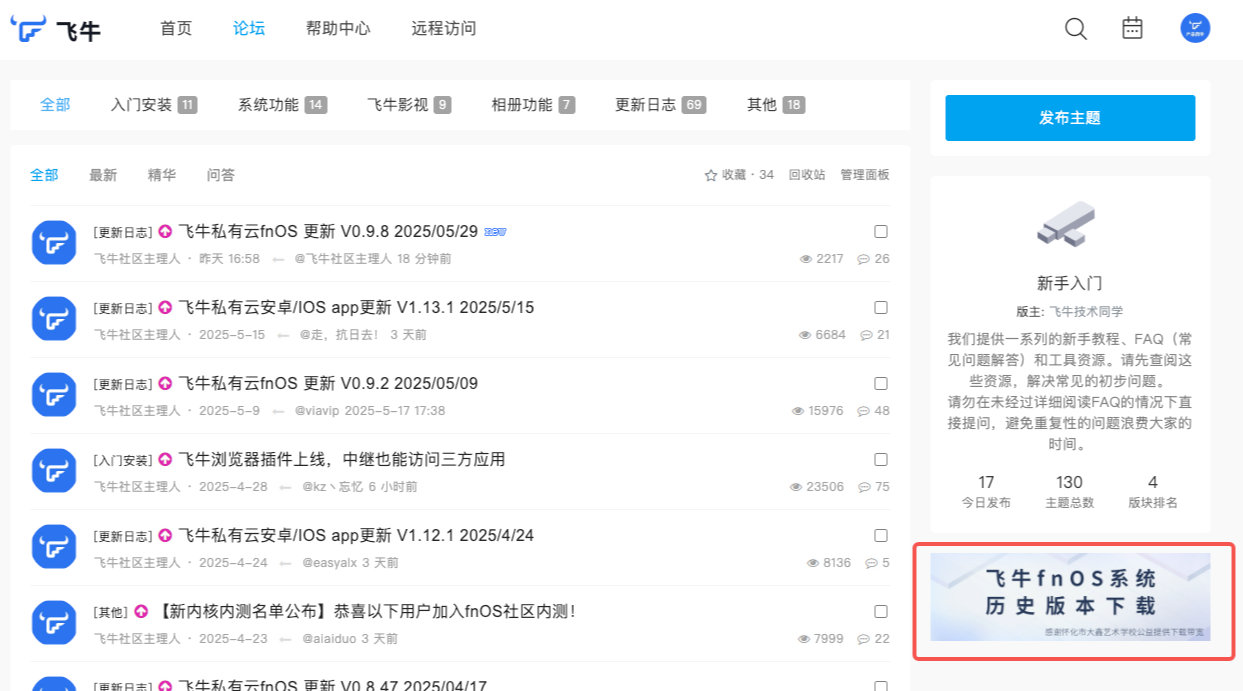This screenshot has height=691, width=1243.
Task: Open post 飞牛浏览器插件上线
Action: [342, 459]
